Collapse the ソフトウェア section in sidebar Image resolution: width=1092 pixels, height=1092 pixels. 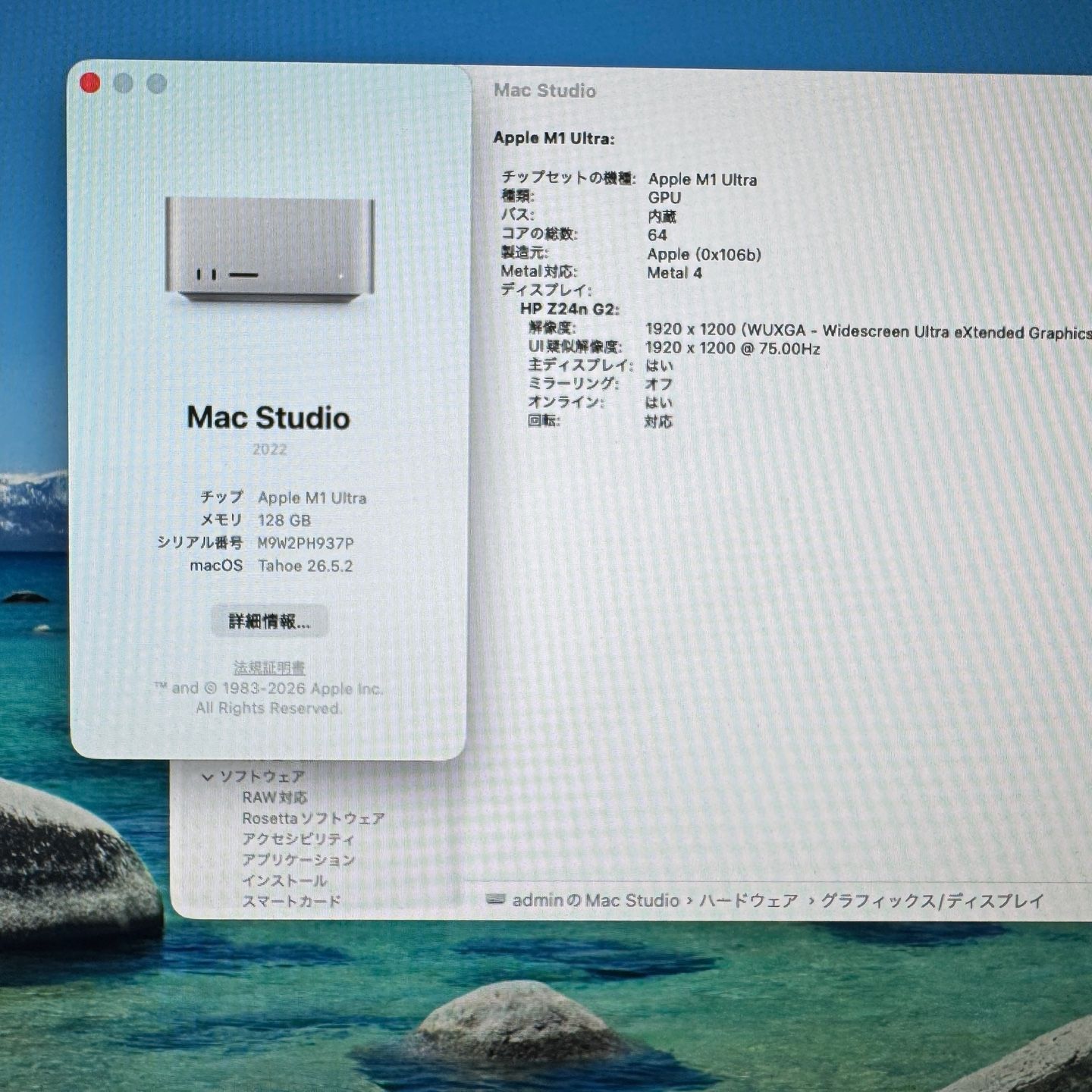(x=207, y=777)
